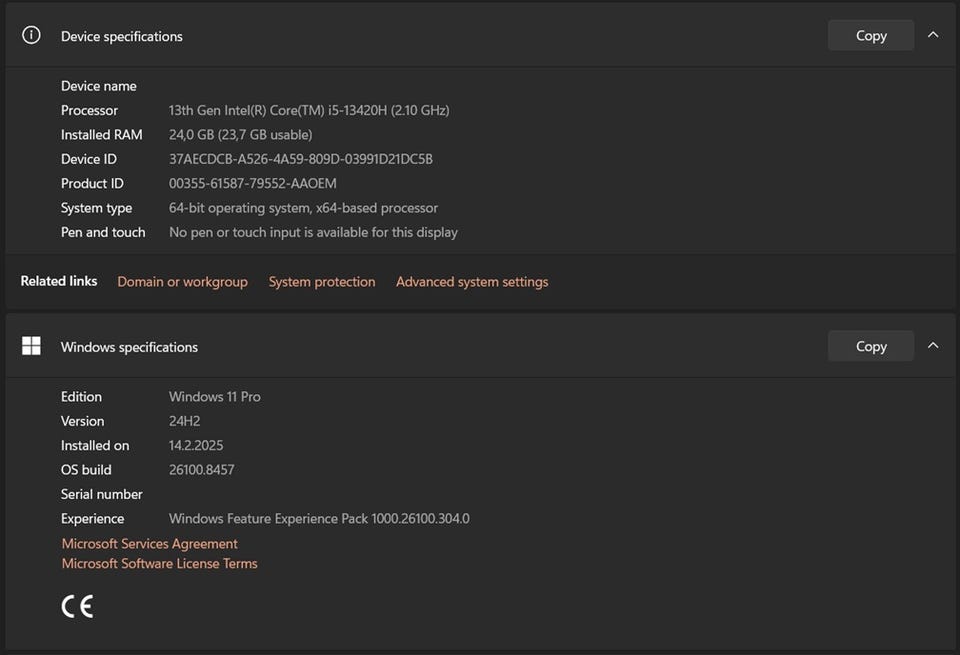
Task: Click the Experience label
Action: (x=92, y=518)
